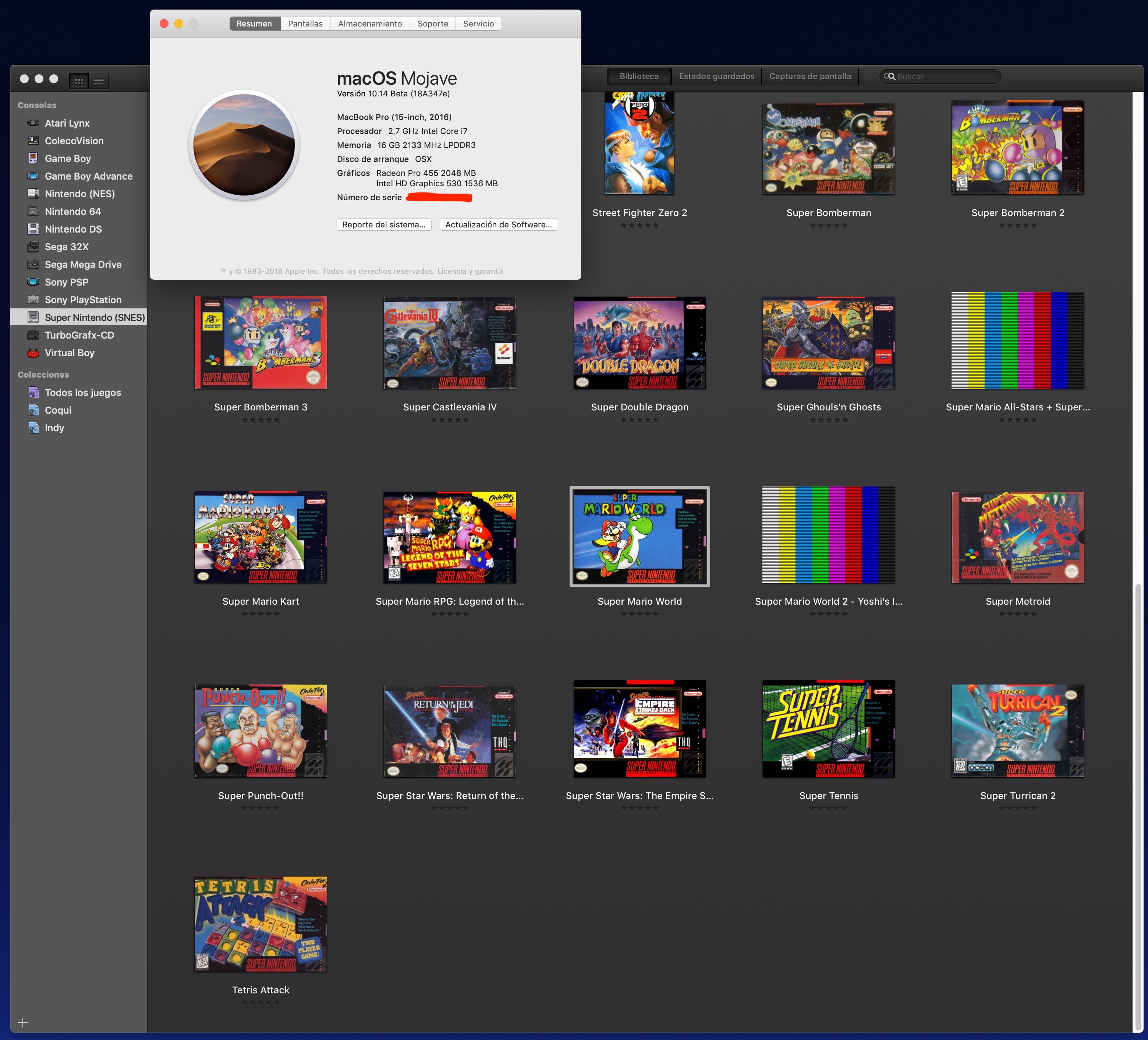
Task: Click the Sega 32X console icon
Action: pos(33,247)
